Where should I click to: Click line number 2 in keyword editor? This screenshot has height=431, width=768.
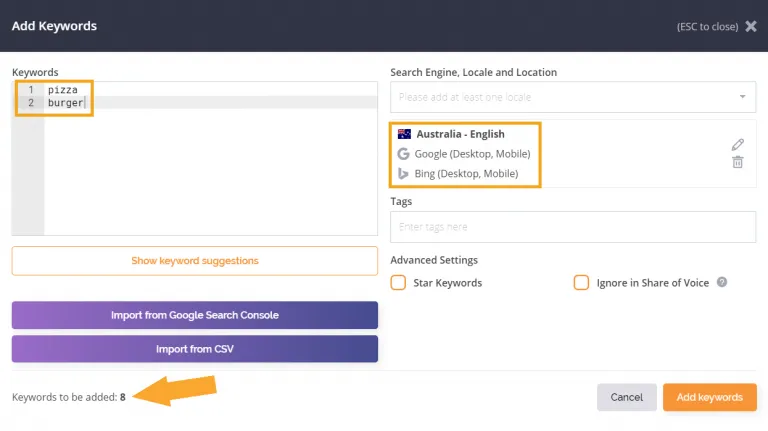31,103
